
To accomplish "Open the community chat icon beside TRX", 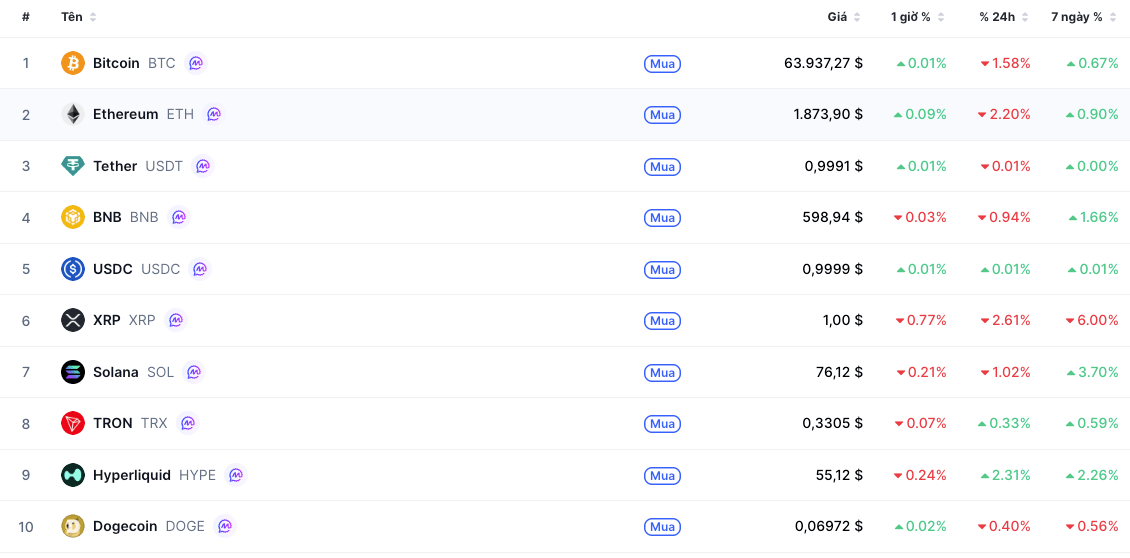I will tap(187, 423).
